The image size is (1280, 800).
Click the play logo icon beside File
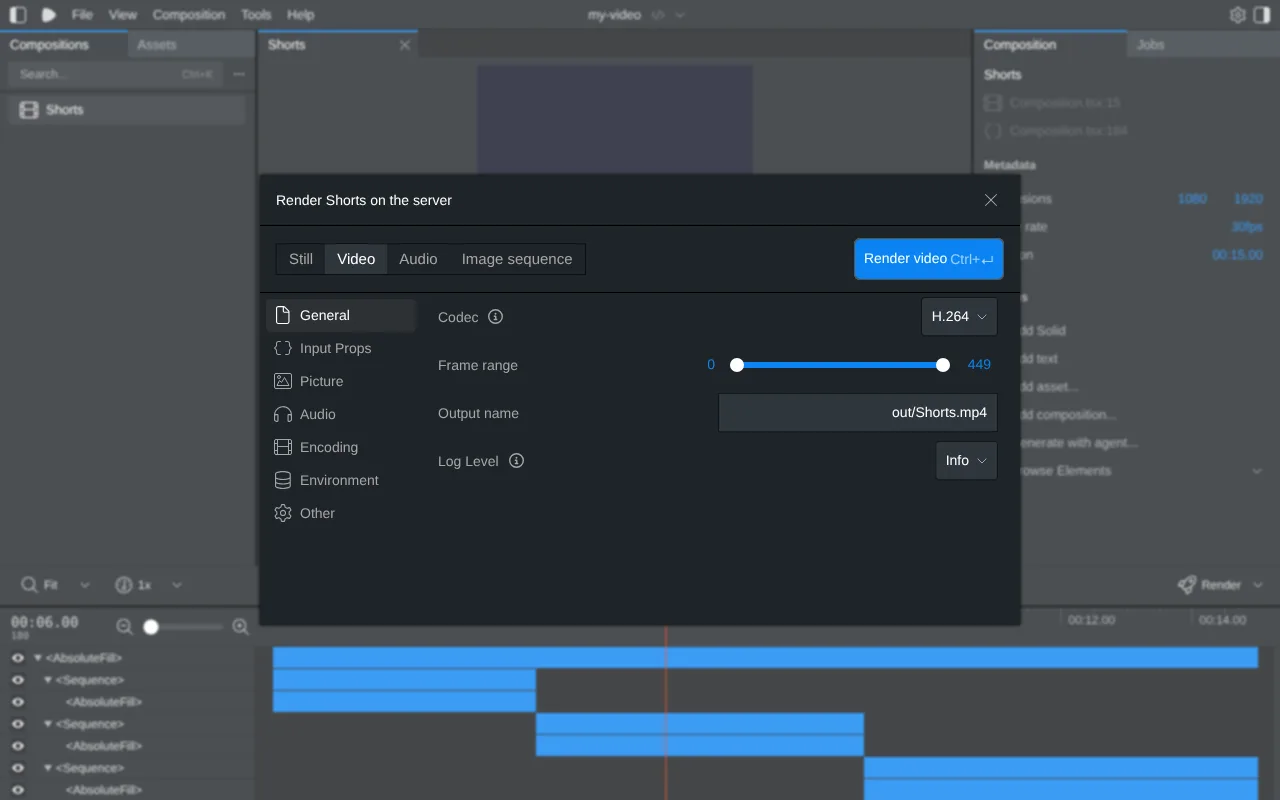(x=49, y=15)
